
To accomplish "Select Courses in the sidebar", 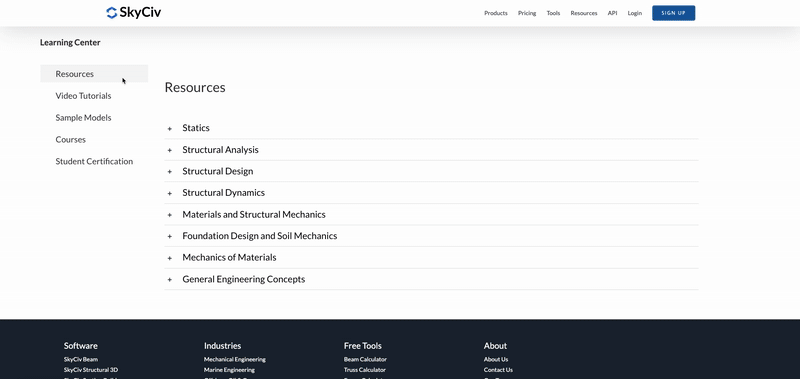I will 70,139.
